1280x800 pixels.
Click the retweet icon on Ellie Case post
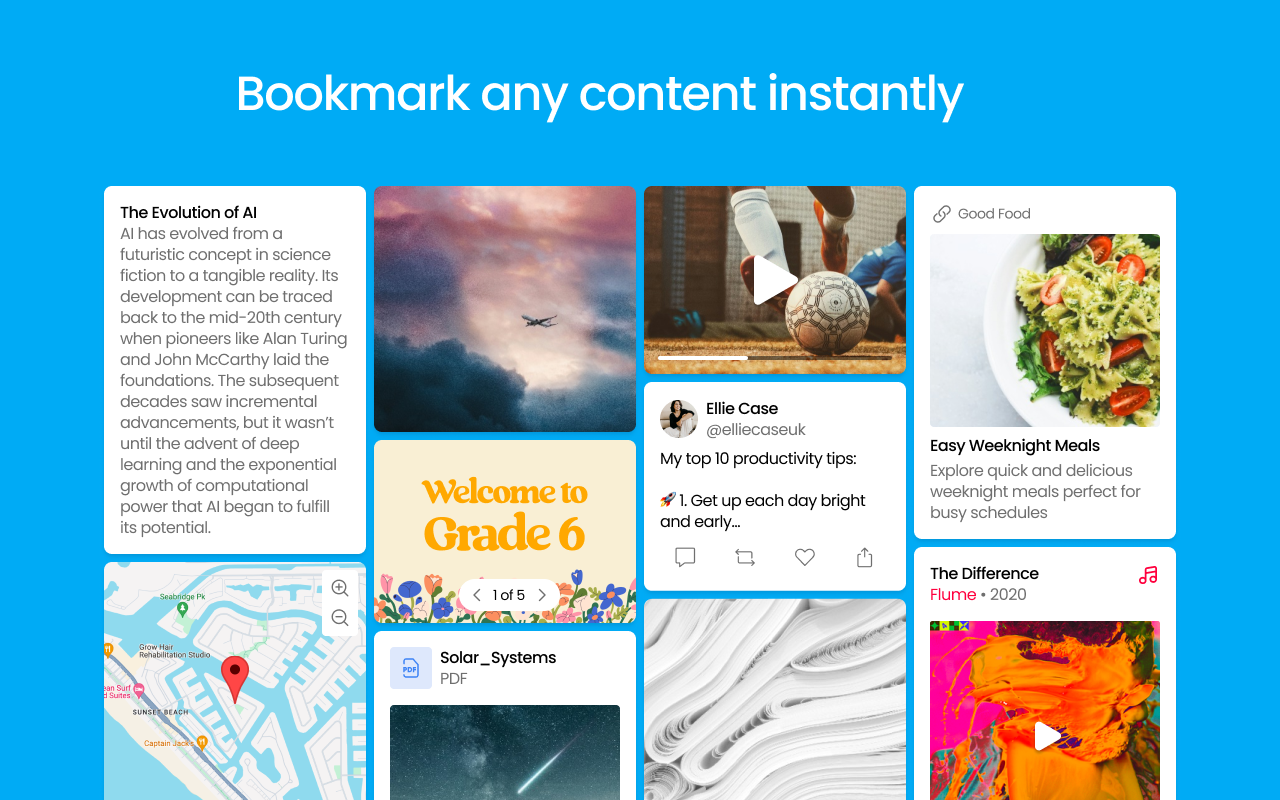pyautogui.click(x=745, y=557)
